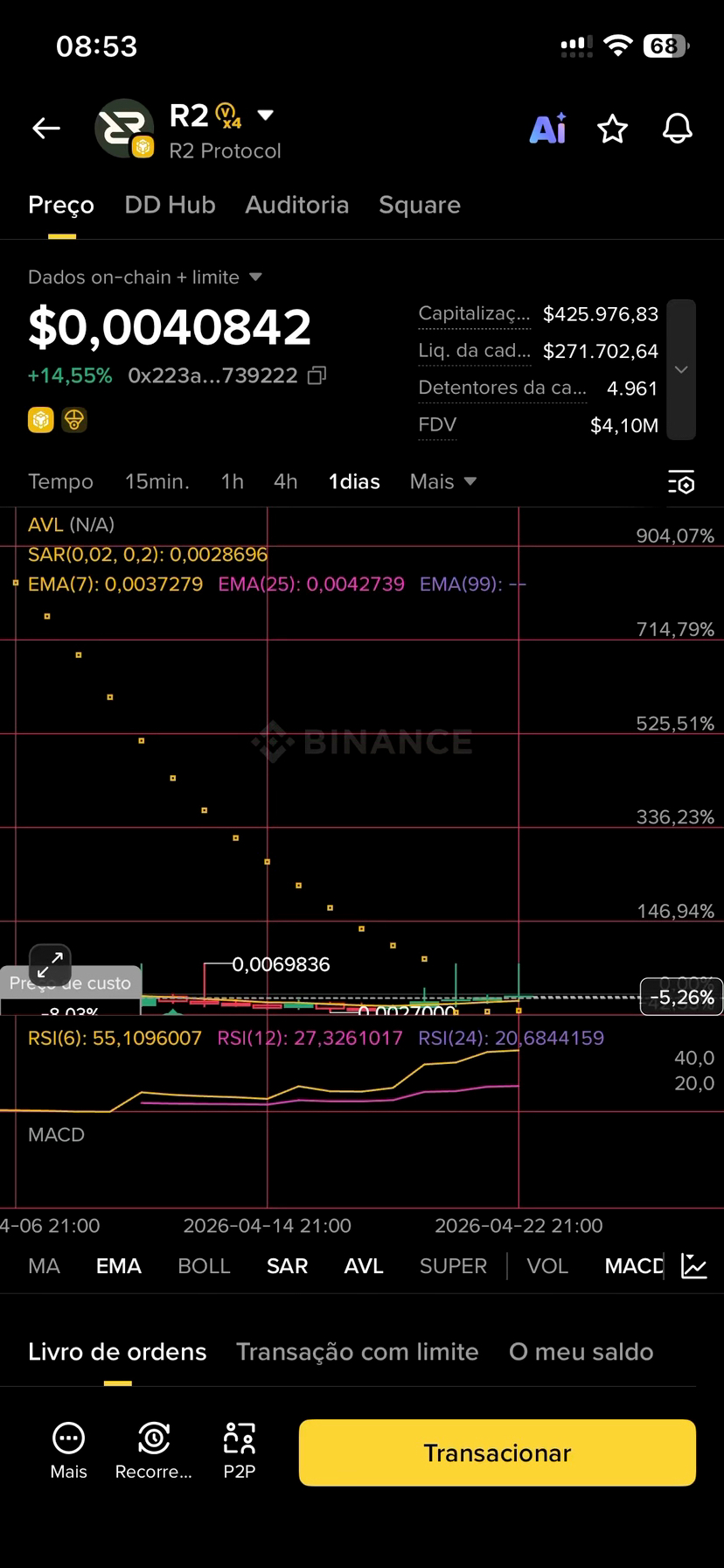Tap the BNB chain badge icon
The height and width of the screenshot is (1568, 724).
[x=40, y=420]
